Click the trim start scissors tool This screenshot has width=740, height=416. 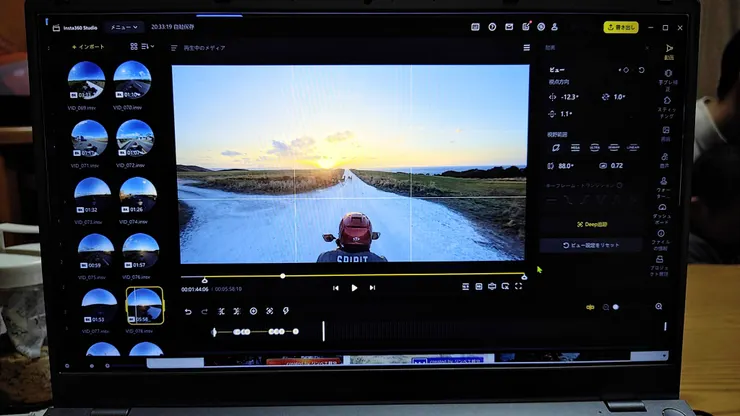(x=221, y=311)
